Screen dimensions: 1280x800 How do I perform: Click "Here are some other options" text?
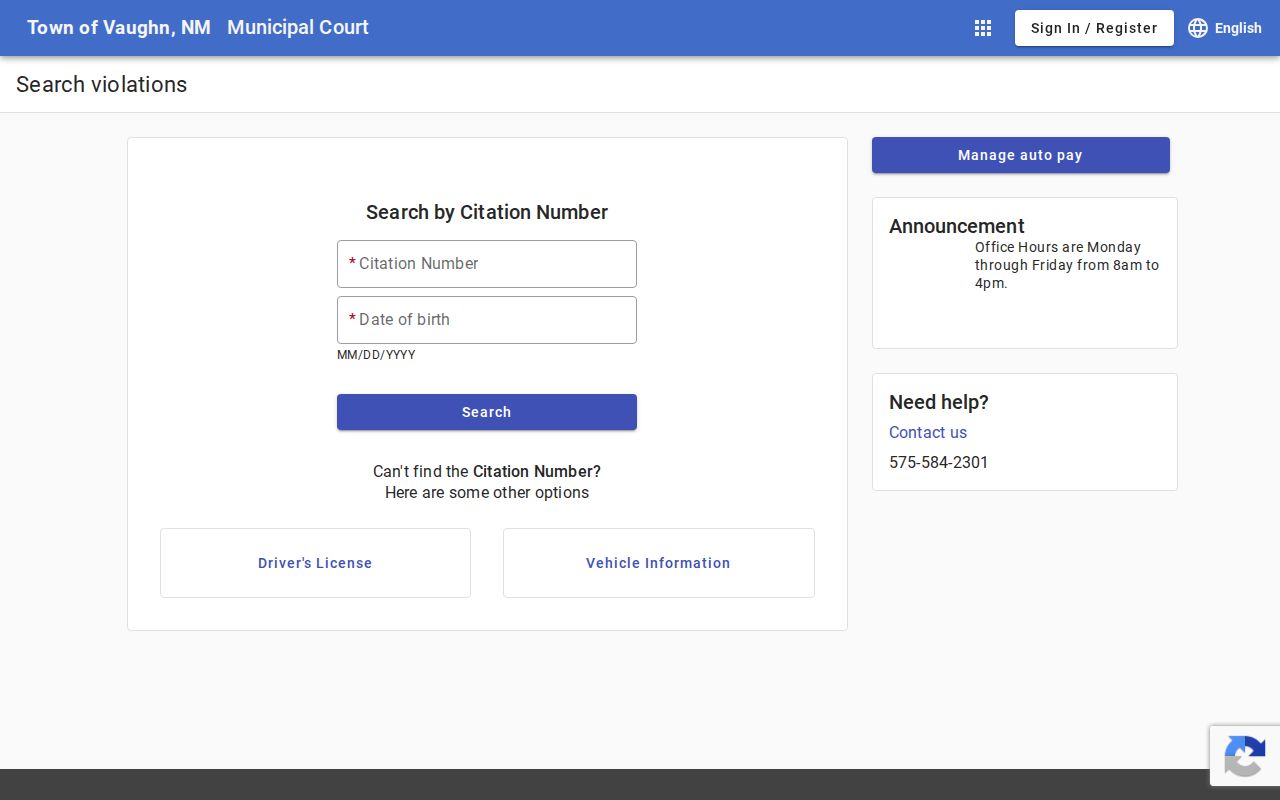(x=487, y=492)
